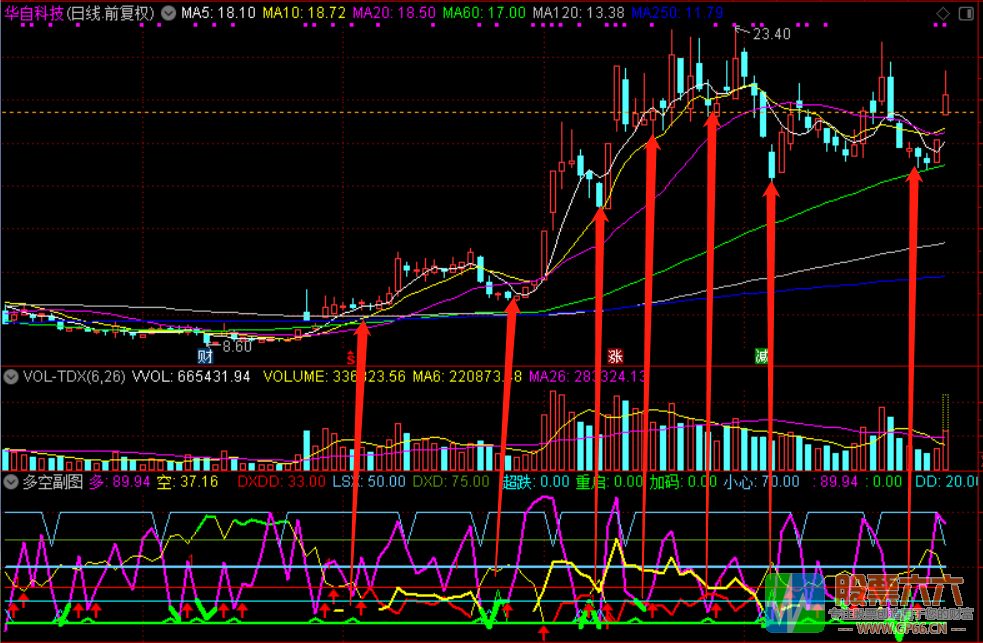This screenshot has width=983, height=643.
Task: Click the 23.40 high price label
Action: [771, 34]
